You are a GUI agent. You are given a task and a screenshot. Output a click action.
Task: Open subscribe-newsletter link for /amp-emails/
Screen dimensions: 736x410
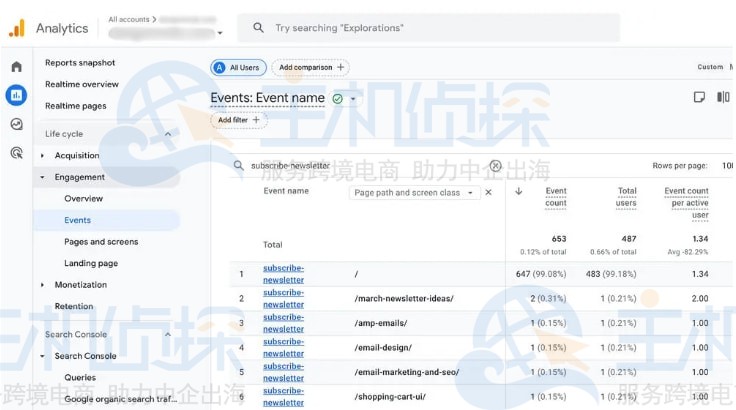click(284, 323)
